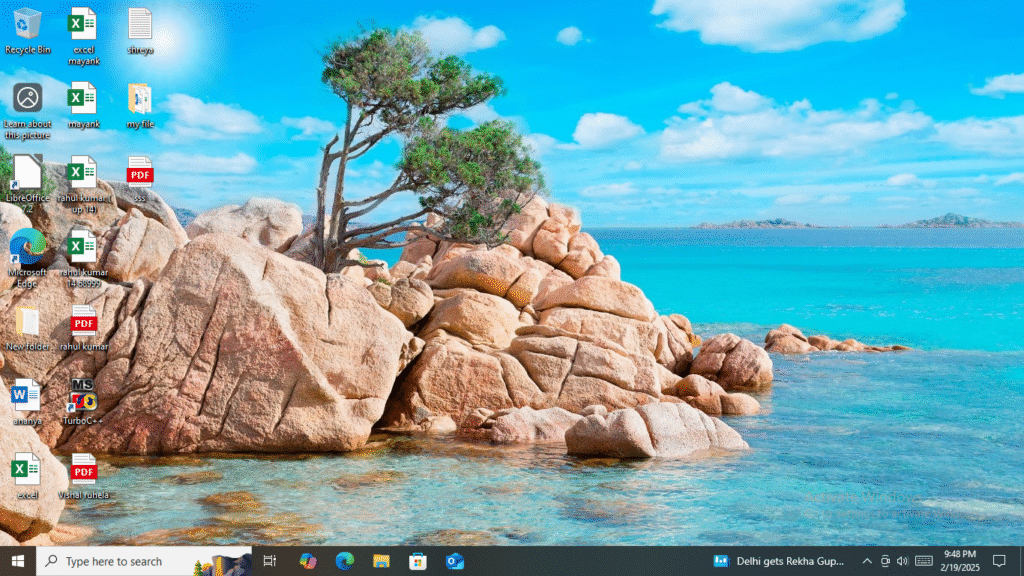Click the Windows Start button
1024x576 pixels.
(x=18, y=561)
